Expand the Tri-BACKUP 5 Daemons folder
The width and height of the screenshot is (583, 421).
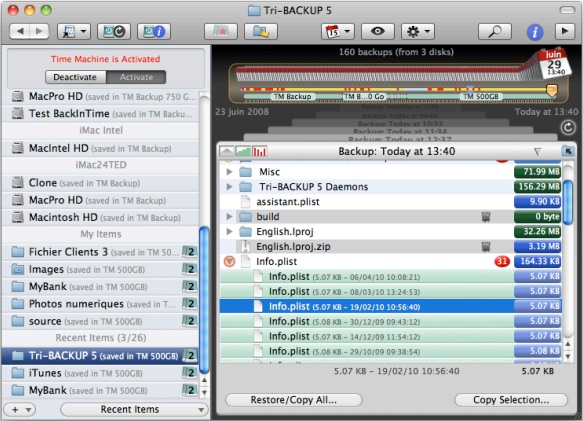point(229,187)
